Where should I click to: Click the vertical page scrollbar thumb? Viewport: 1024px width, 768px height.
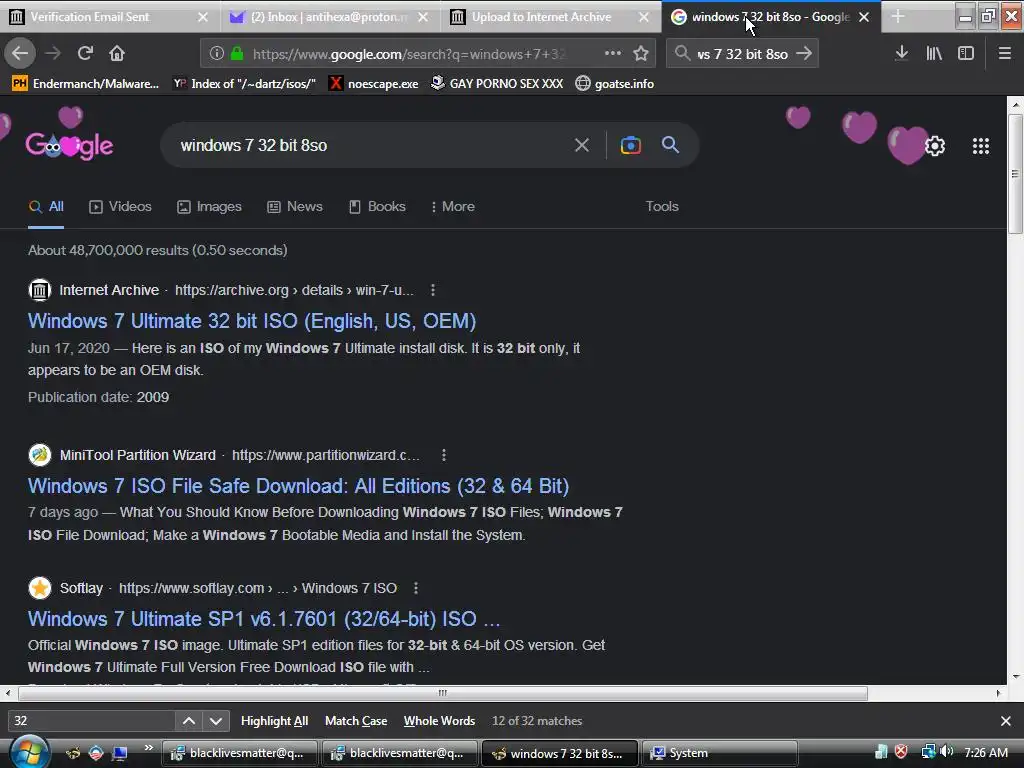click(1015, 174)
